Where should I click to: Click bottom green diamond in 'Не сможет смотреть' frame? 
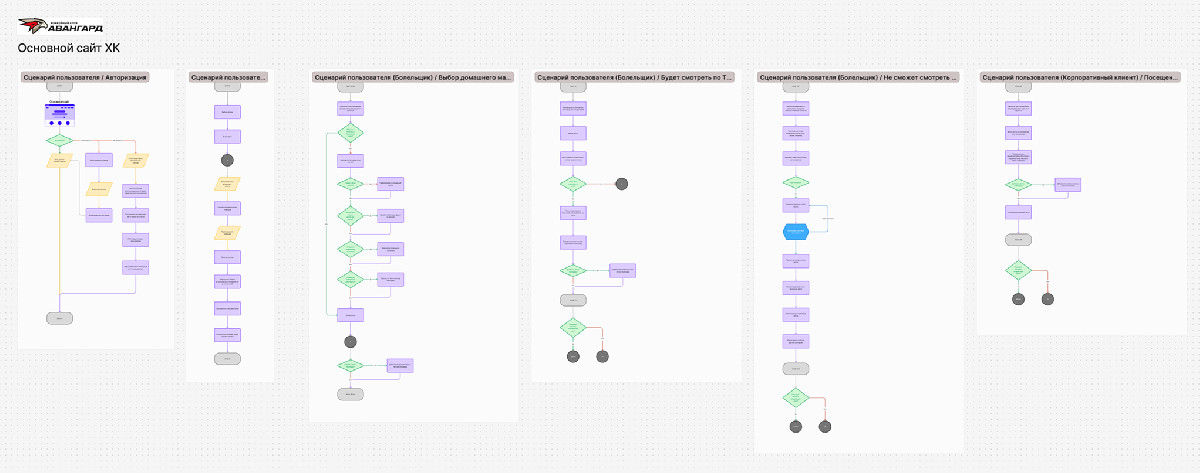(796, 397)
